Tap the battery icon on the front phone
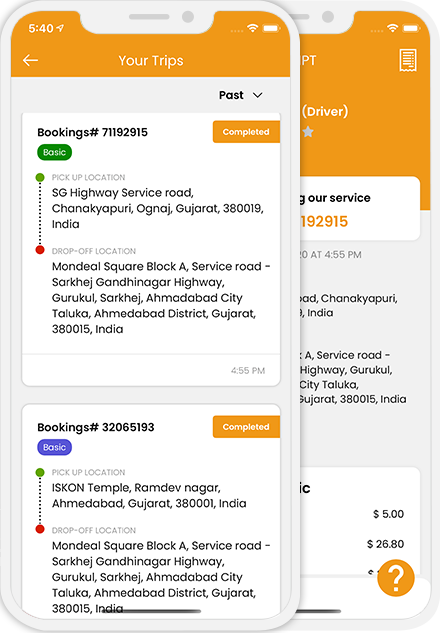 point(271,28)
